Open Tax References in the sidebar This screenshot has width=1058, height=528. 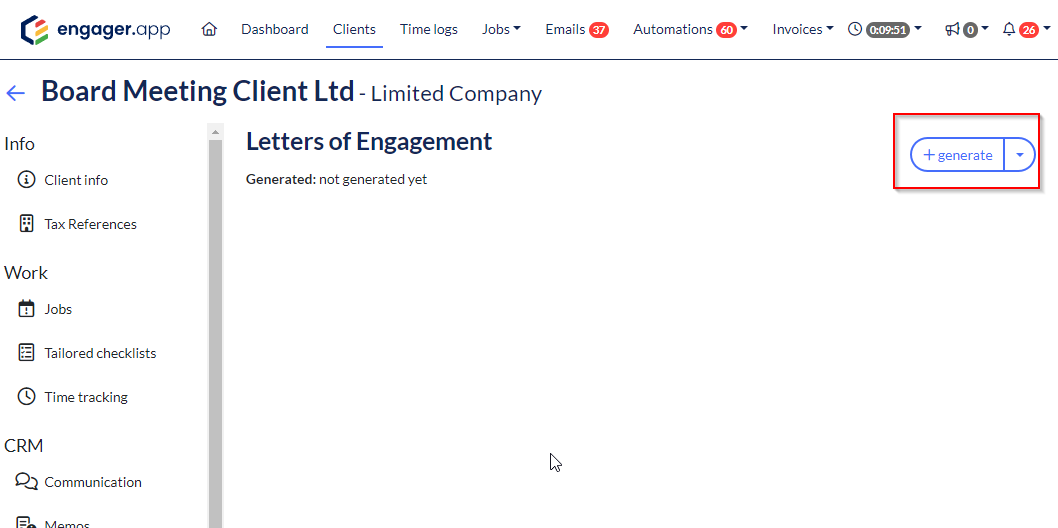[90, 225]
